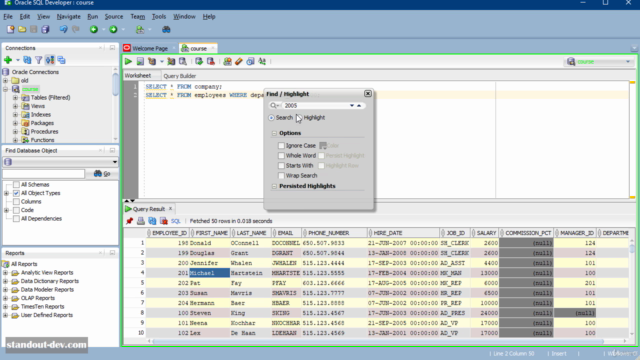Collapse the Persisted Highlights section
Viewport: 640px width, 360px height.
tap(274, 186)
